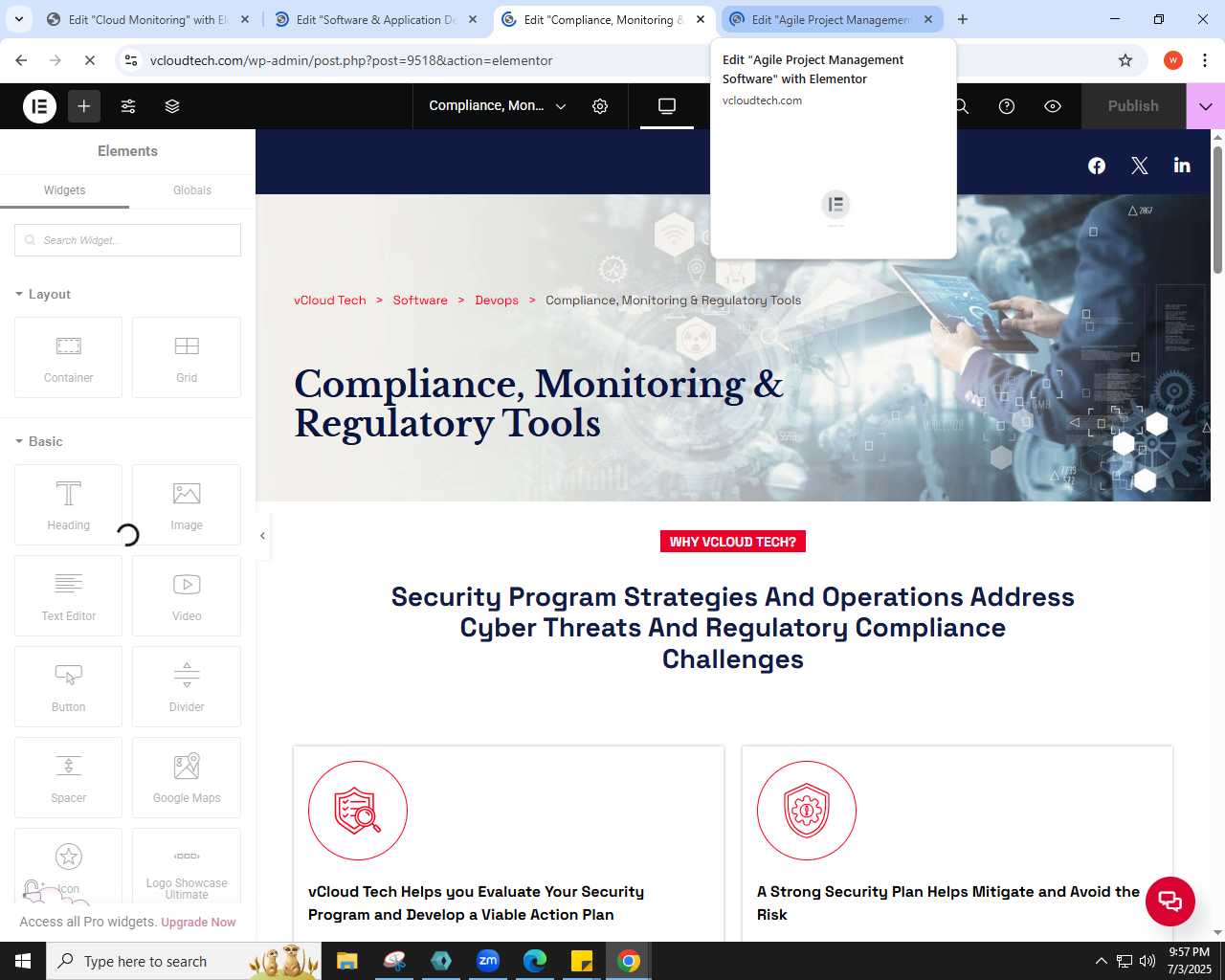Image resolution: width=1225 pixels, height=980 pixels.
Task: Switch to the Cloud Monitoring browser tab
Action: pyautogui.click(x=147, y=19)
